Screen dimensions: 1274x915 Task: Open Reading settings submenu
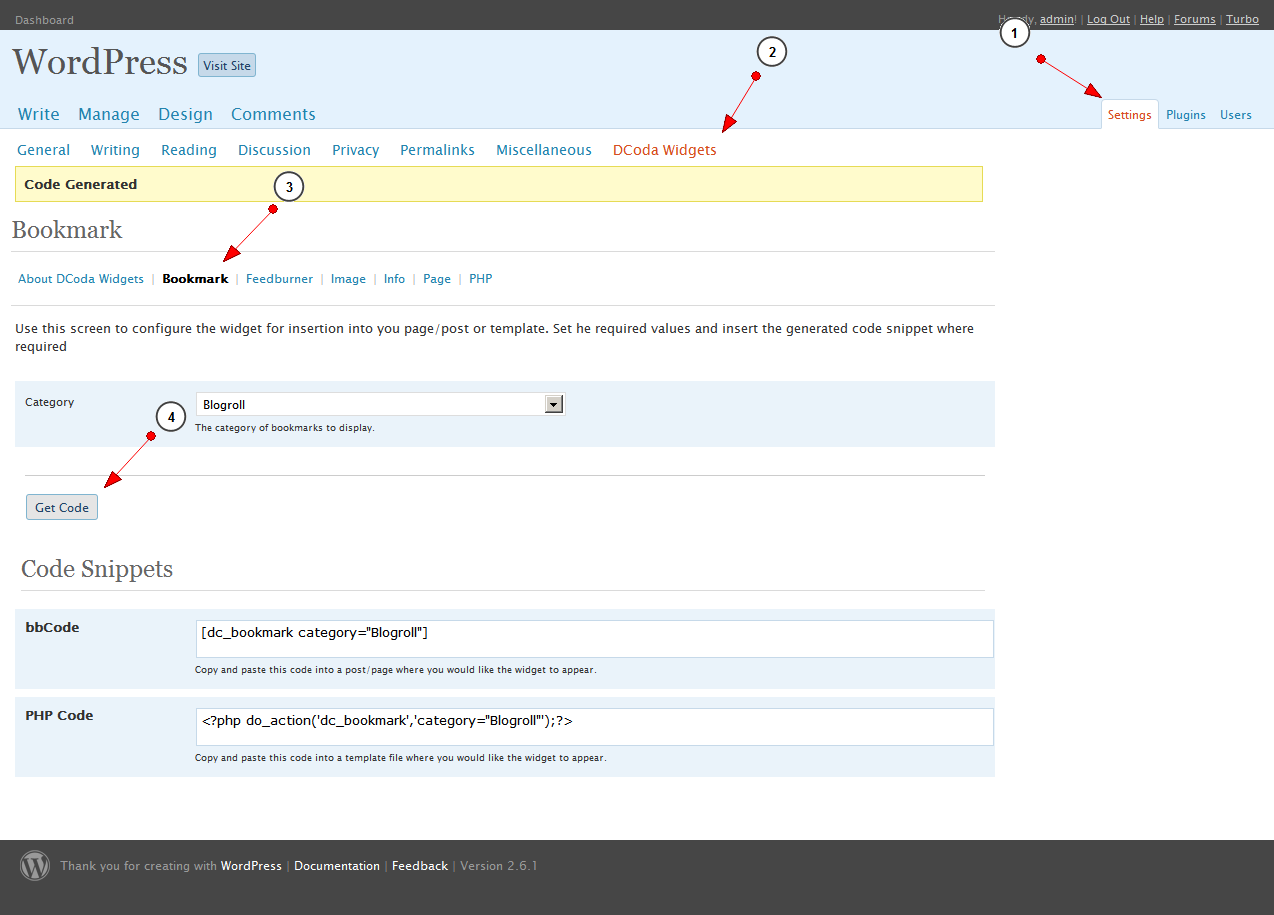[189, 150]
